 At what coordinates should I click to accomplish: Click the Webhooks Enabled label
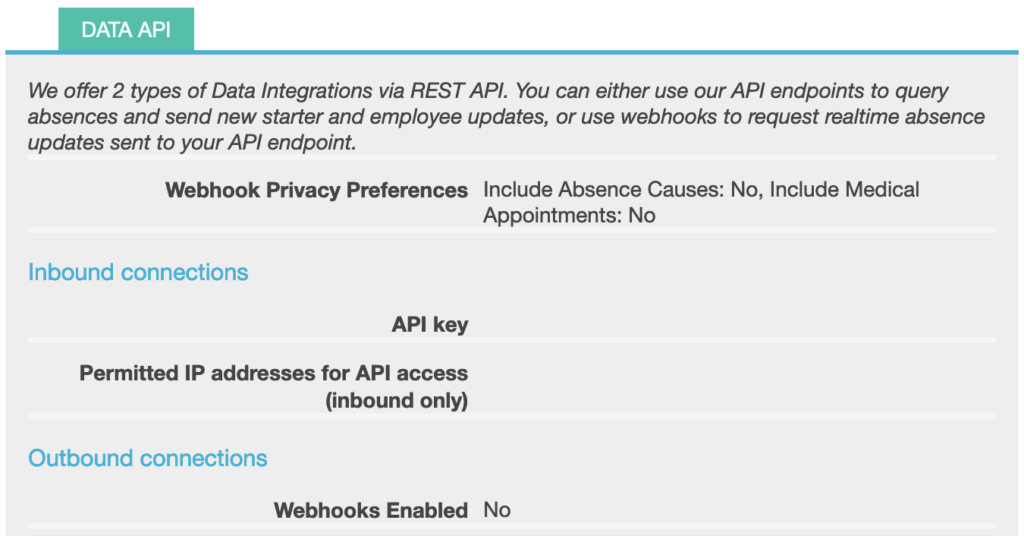click(370, 511)
